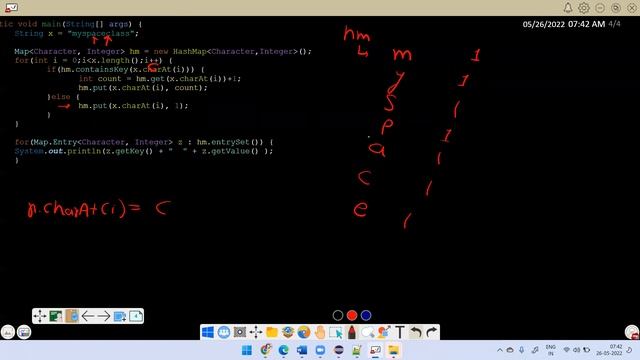Open File Explorer from the taskbar
The width and height of the screenshot is (640, 360).
393,350
